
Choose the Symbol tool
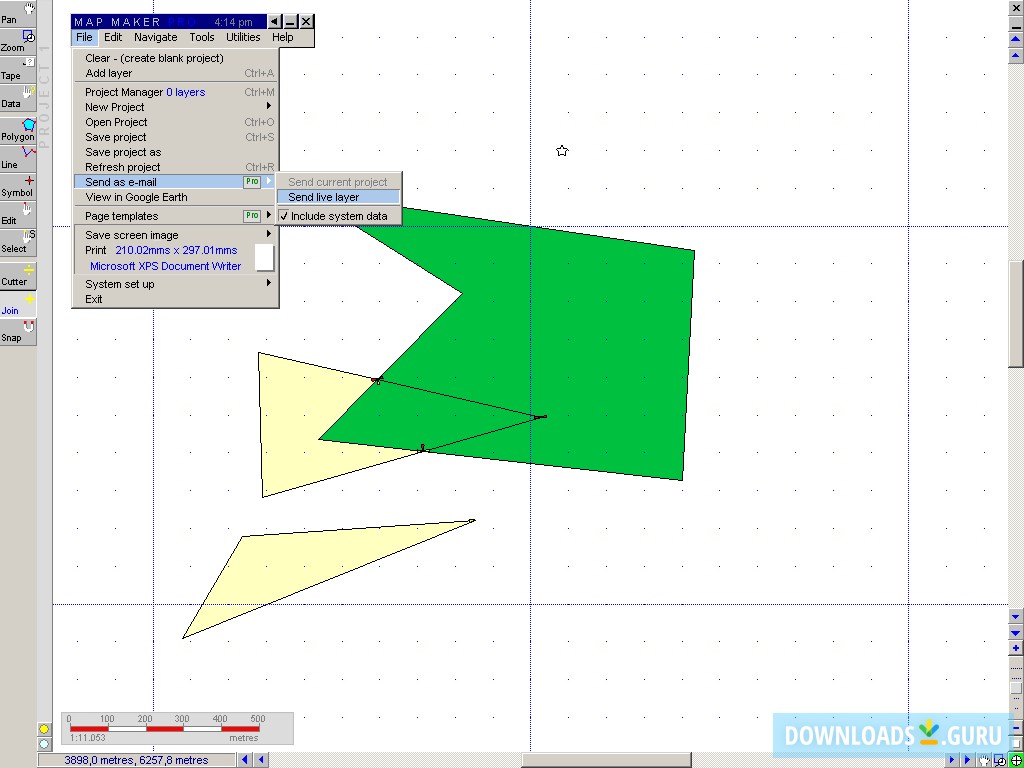pyautogui.click(x=18, y=186)
